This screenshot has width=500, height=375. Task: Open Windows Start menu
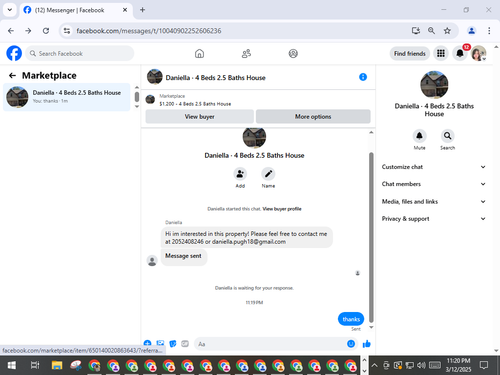pyautogui.click(x=12, y=365)
